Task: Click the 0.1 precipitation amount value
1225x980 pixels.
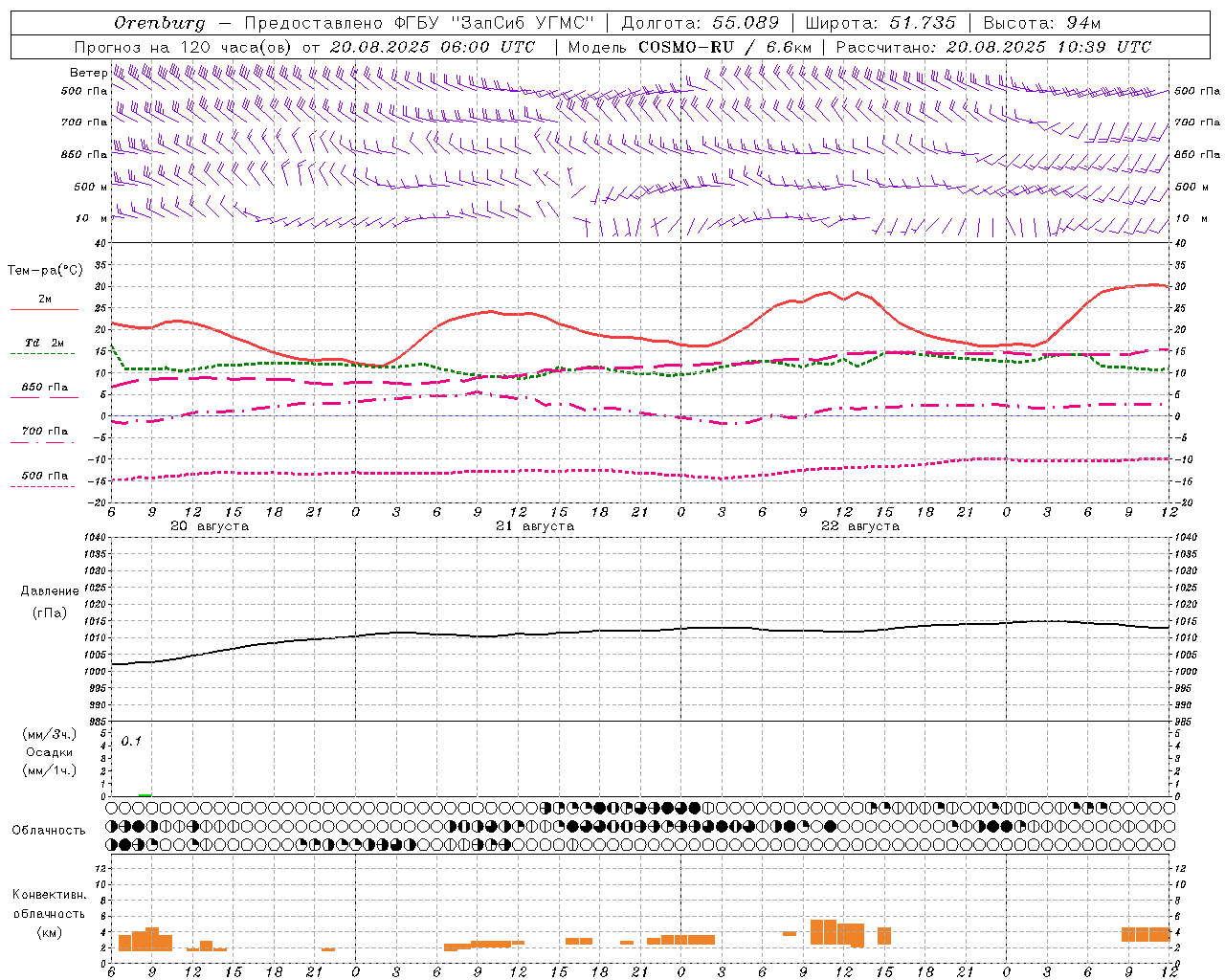Action: (131, 741)
